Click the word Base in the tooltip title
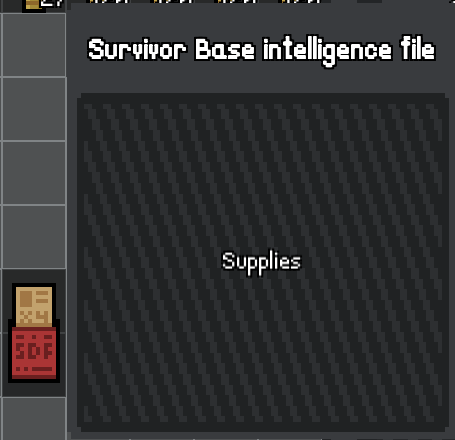 click(225, 49)
